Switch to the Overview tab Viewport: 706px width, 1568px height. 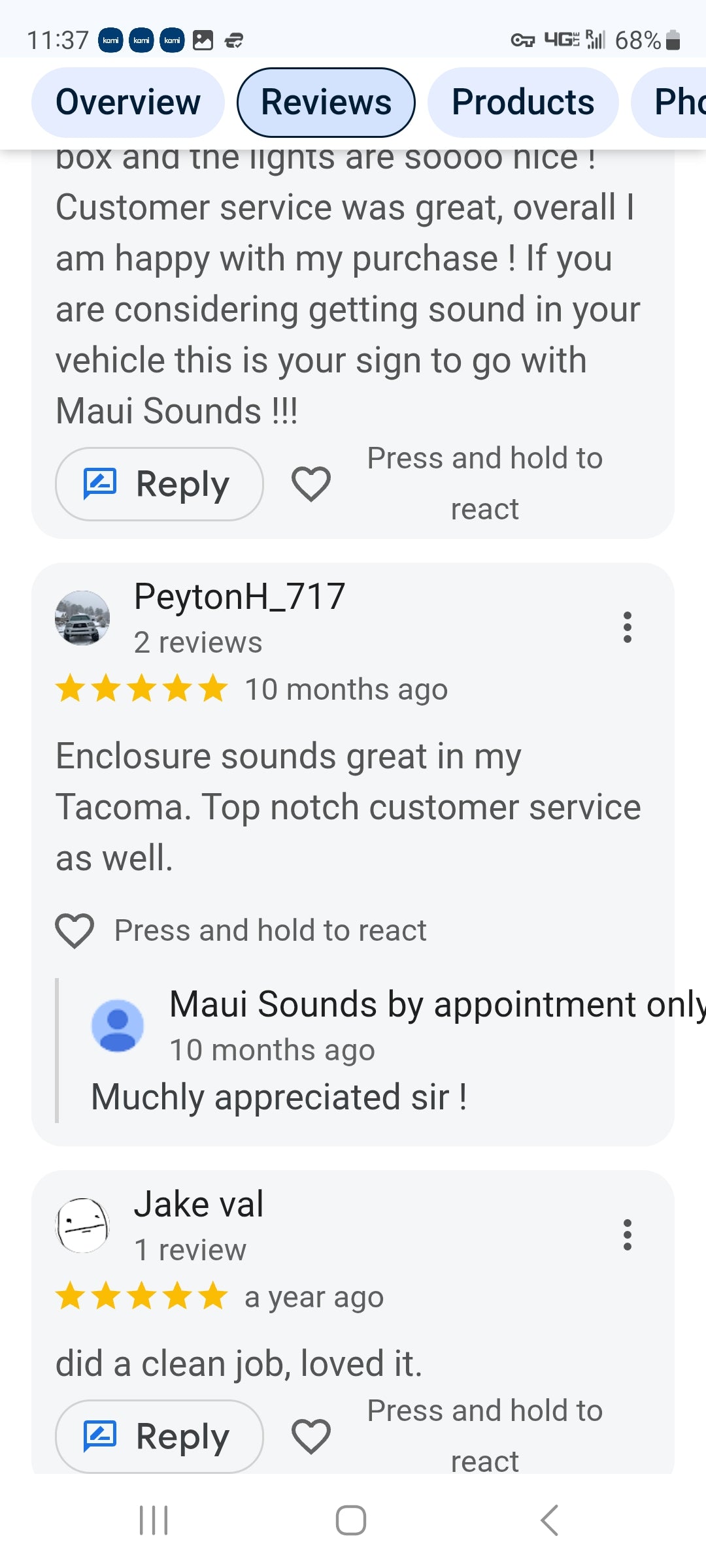[x=128, y=103]
